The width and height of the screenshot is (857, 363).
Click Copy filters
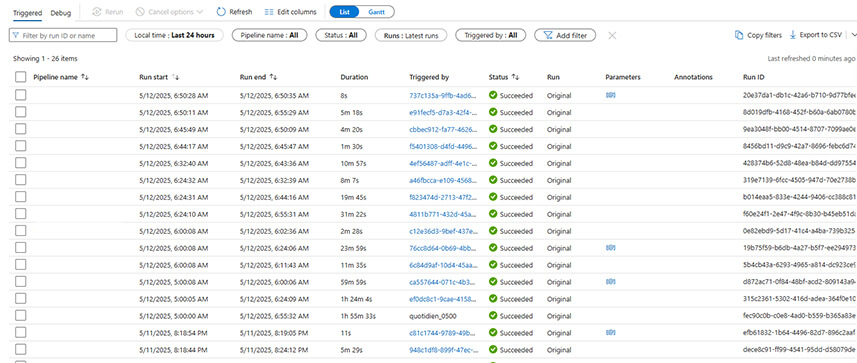coord(758,35)
